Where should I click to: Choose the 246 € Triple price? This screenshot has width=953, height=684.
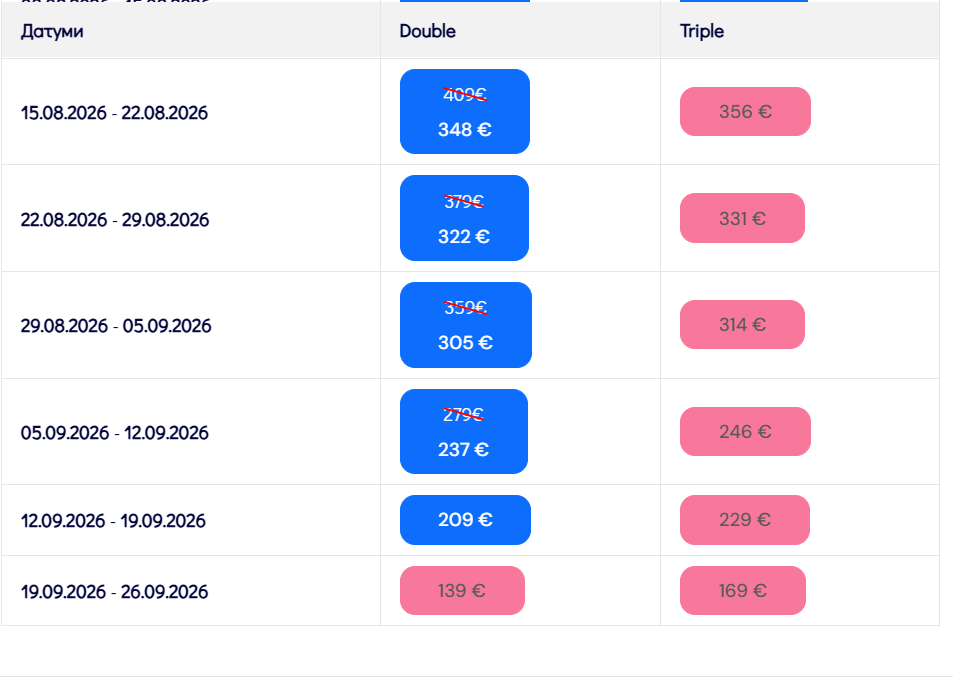click(745, 432)
